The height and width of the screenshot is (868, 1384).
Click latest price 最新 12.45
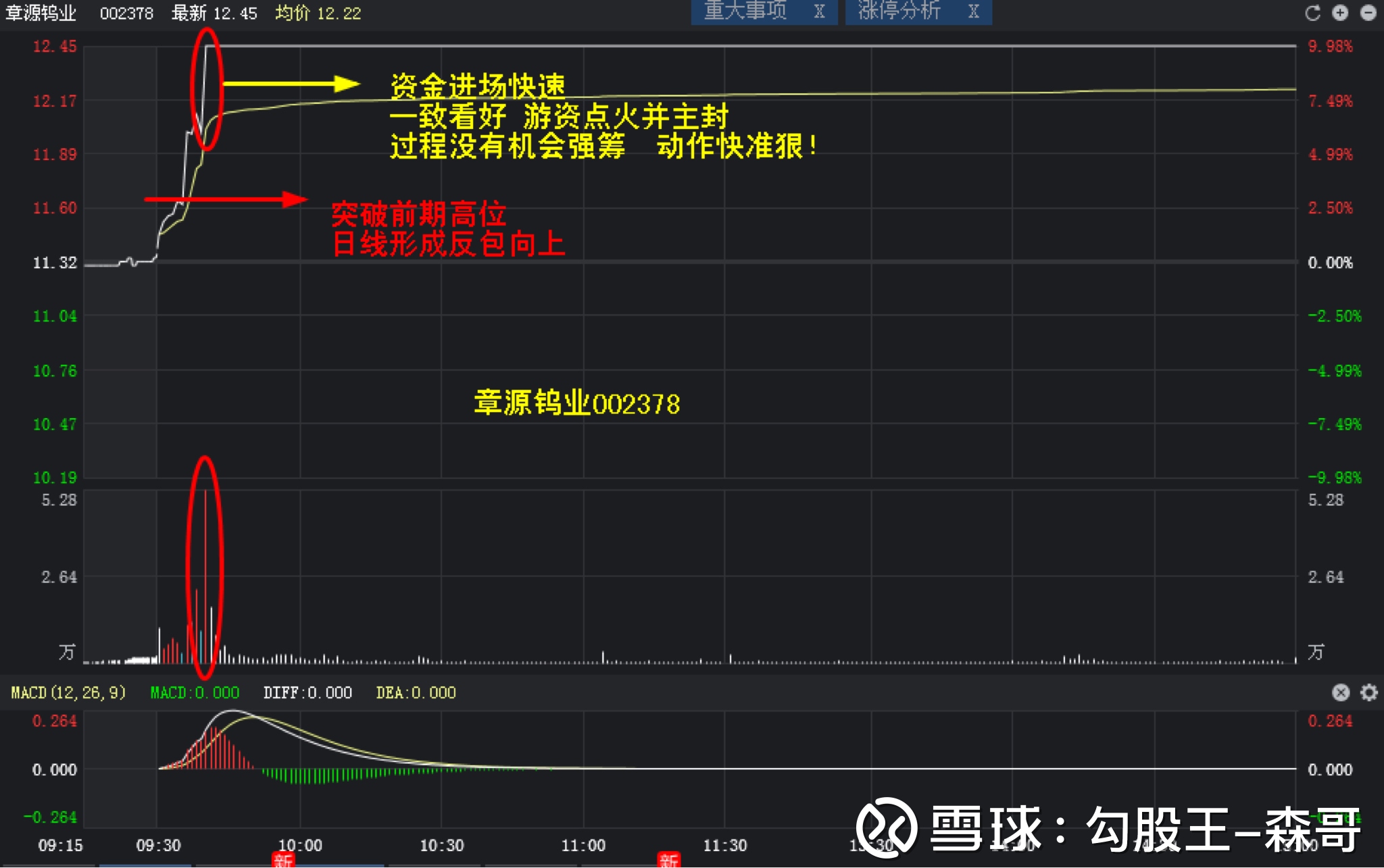(214, 14)
